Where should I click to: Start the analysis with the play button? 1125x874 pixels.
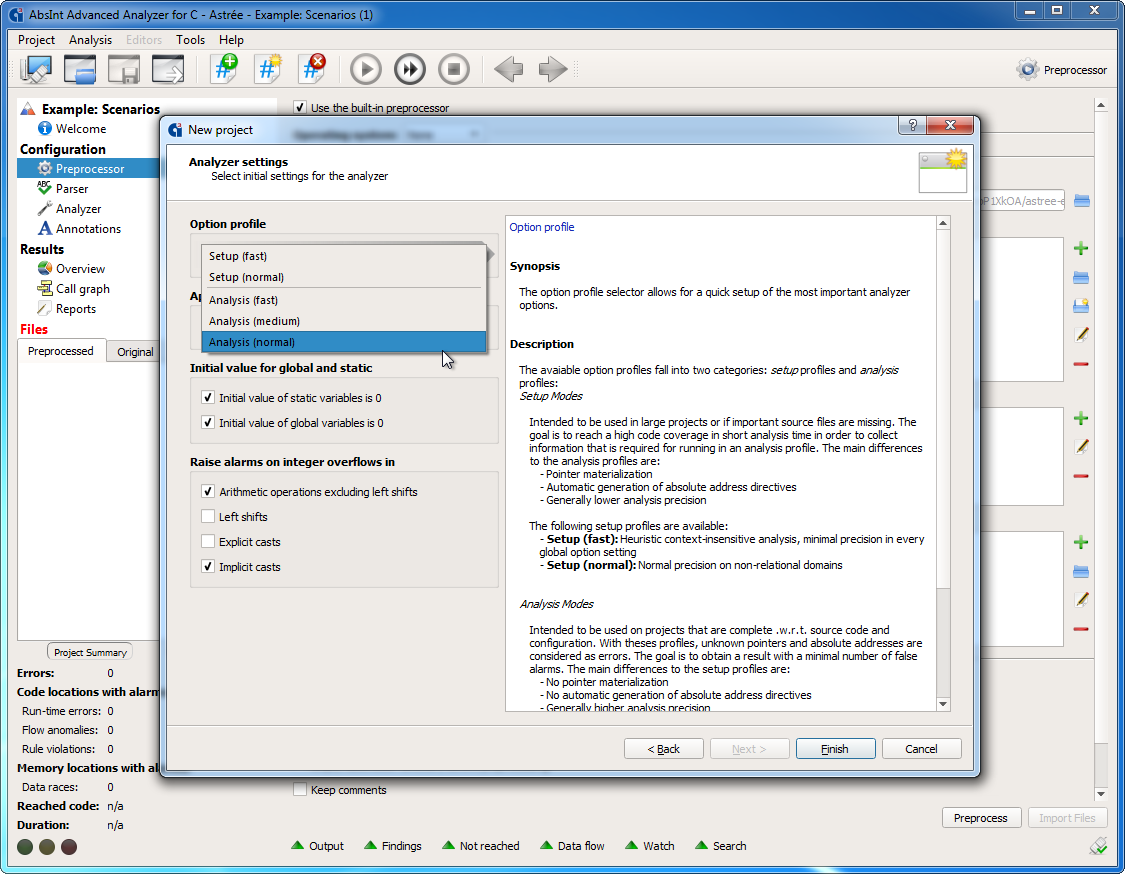coord(366,70)
